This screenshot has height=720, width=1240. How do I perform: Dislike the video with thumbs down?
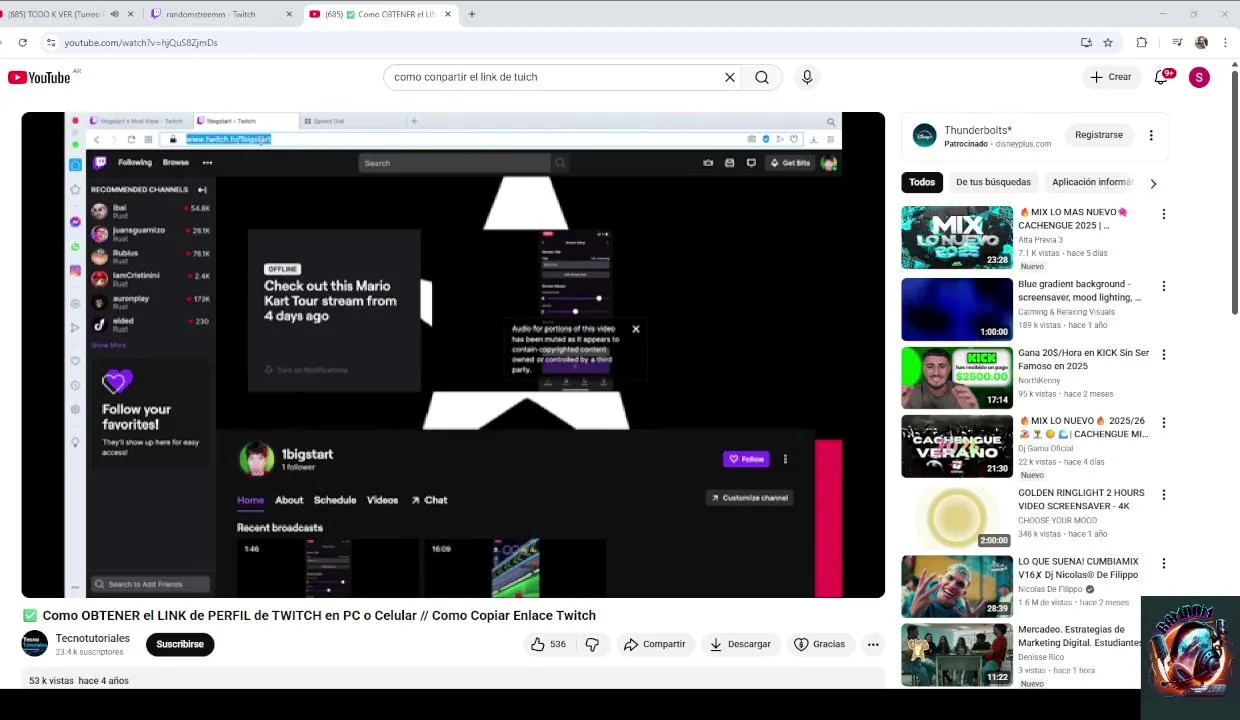click(592, 644)
